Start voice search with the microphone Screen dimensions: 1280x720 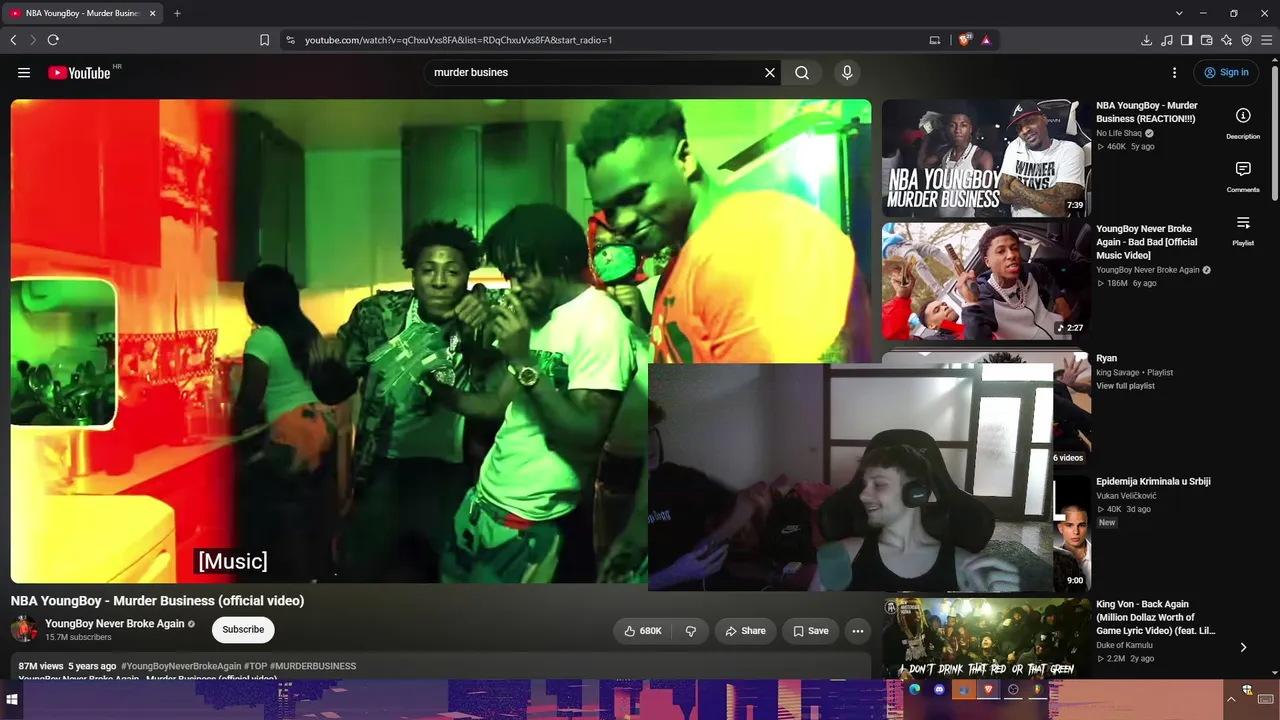[x=847, y=72]
